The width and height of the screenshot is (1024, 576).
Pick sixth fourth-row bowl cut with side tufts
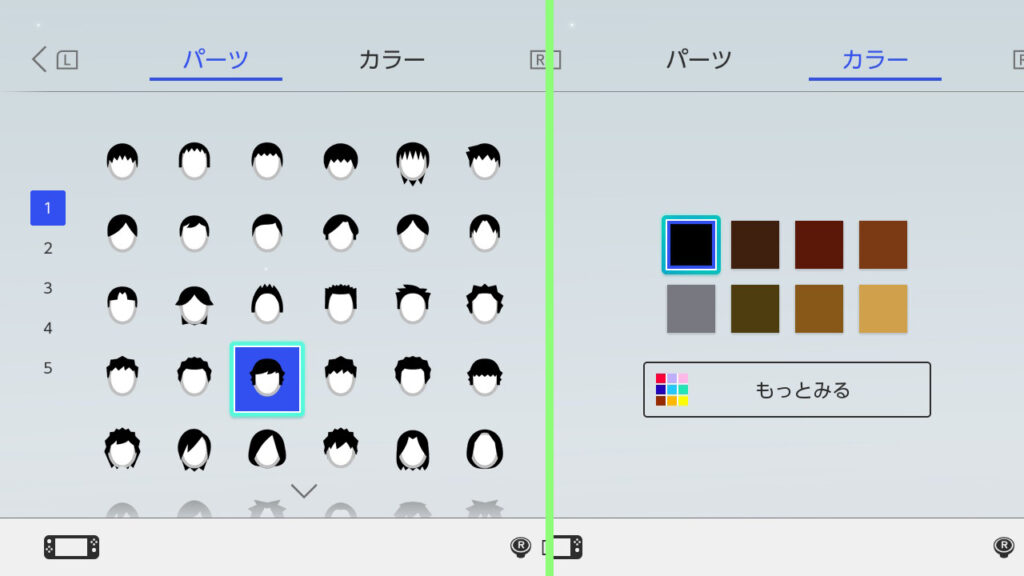pyautogui.click(x=485, y=376)
